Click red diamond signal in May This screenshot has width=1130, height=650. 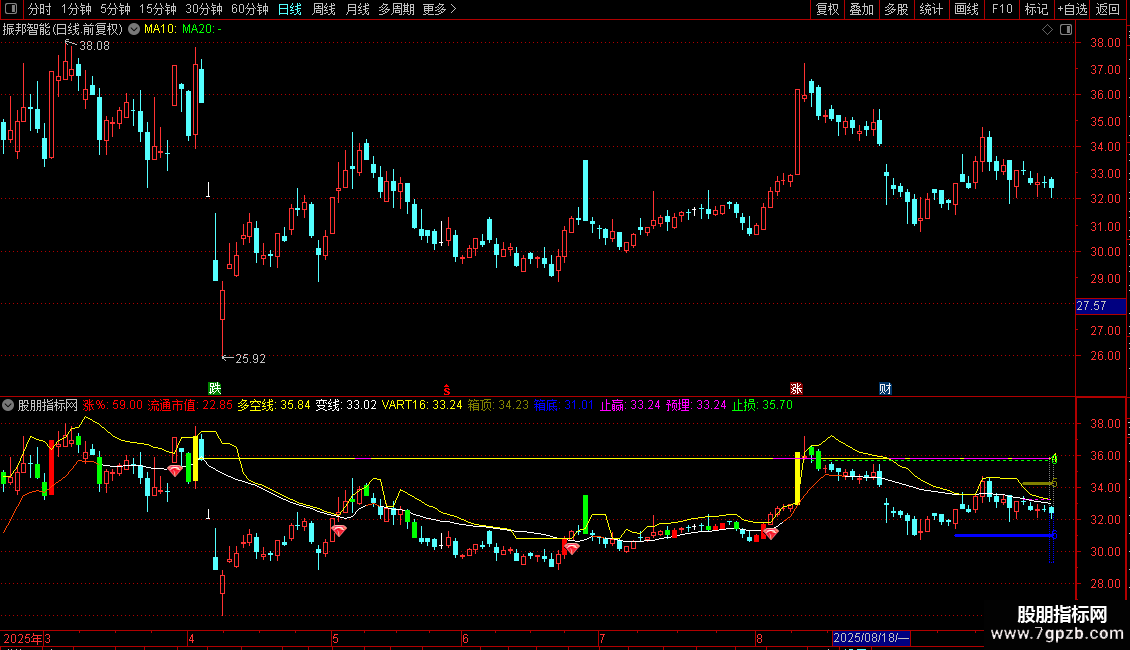(x=339, y=530)
